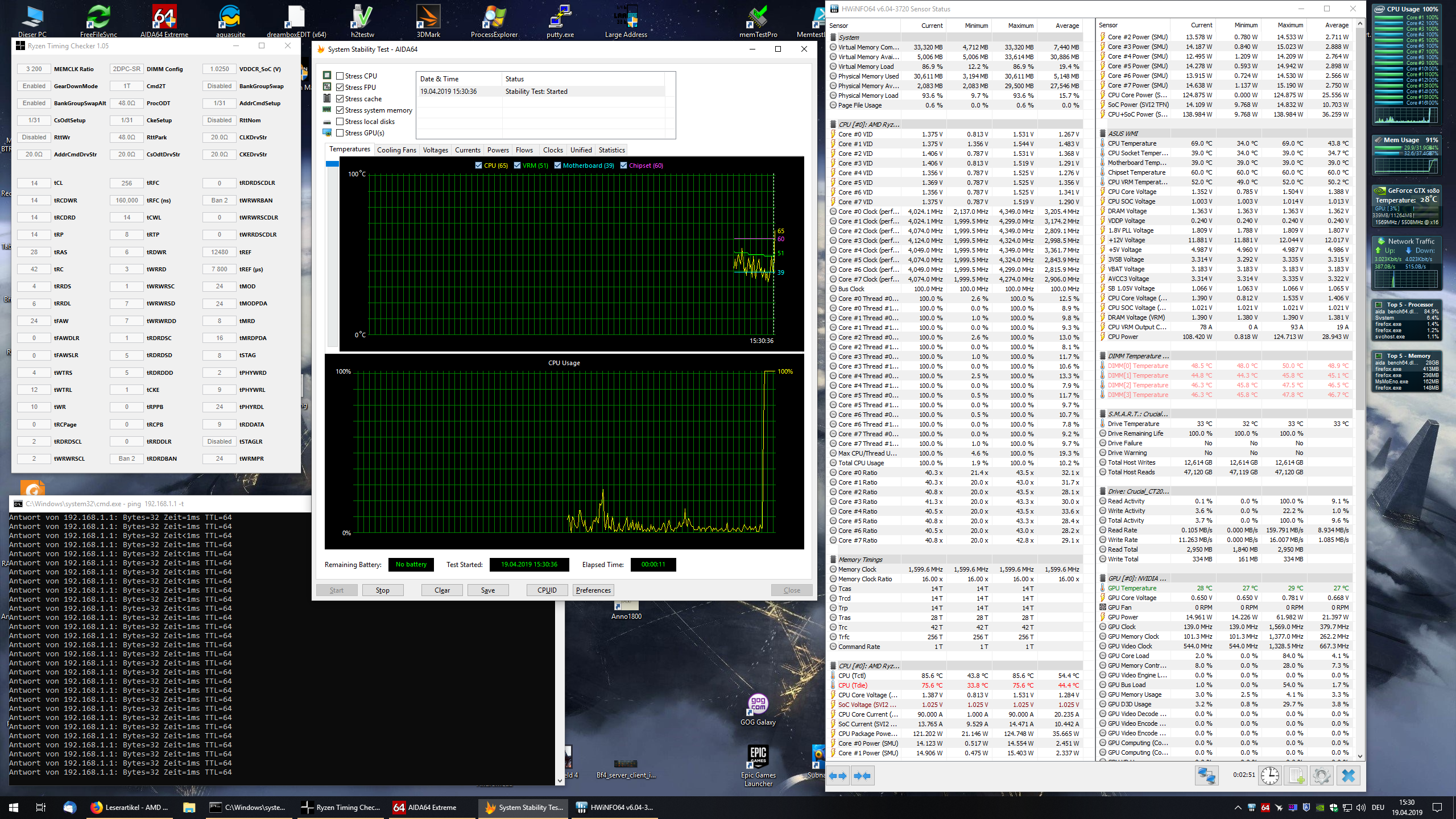
Task: Click HWiNFO shrink columns arrows button
Action: (862, 776)
